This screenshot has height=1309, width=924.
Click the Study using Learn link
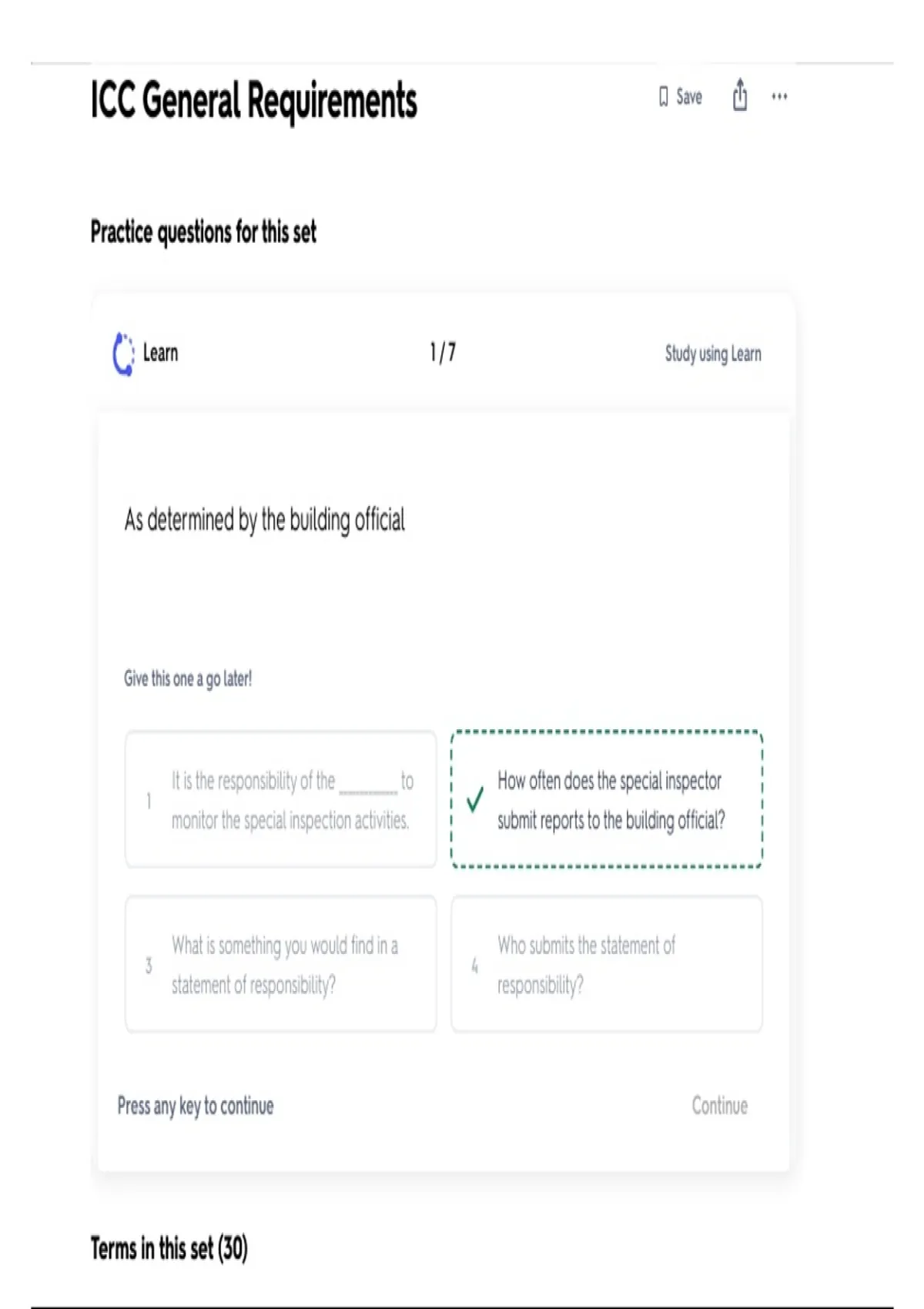tap(713, 353)
